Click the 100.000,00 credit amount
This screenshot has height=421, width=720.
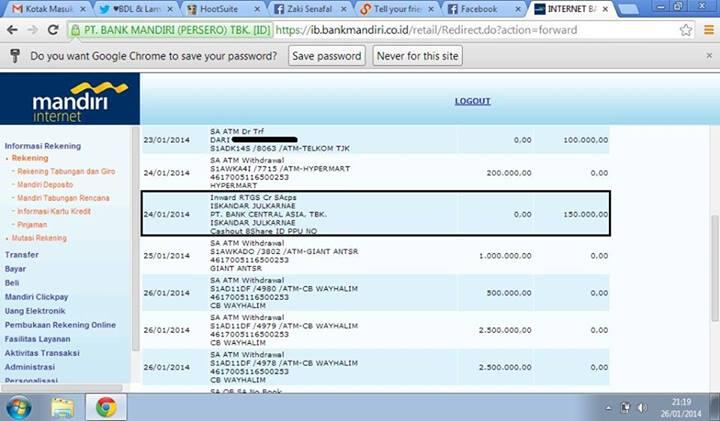(585, 140)
